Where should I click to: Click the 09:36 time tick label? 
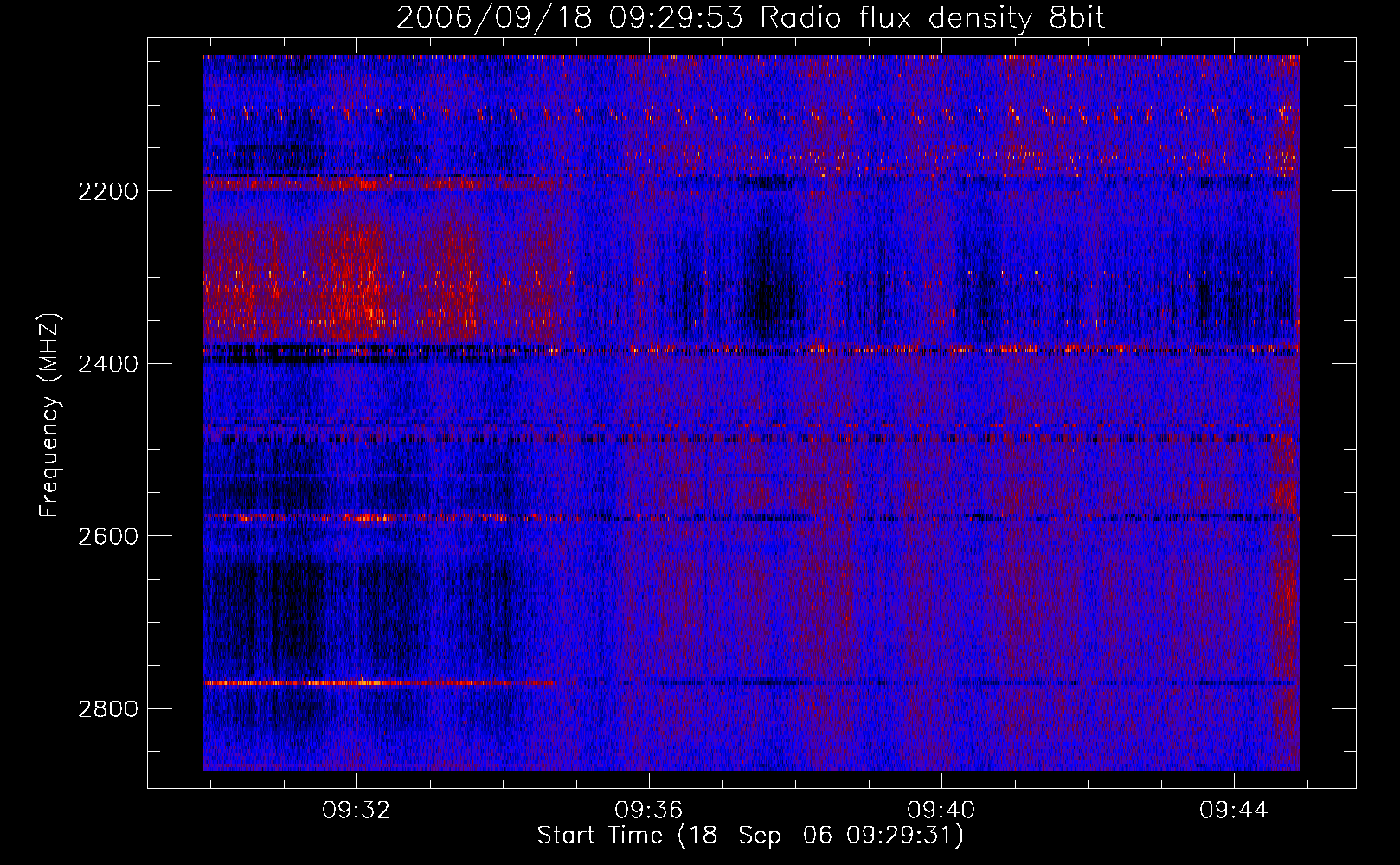pyautogui.click(x=649, y=811)
